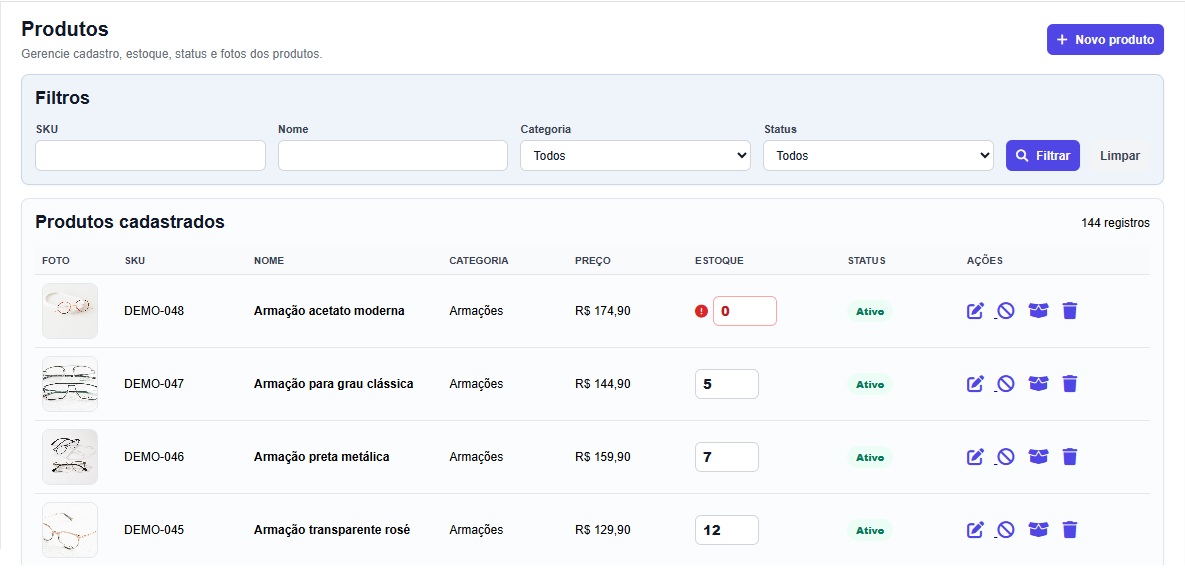Delete product DEMO-046 with trash icon
This screenshot has height=573, width=1185.
coord(1069,457)
